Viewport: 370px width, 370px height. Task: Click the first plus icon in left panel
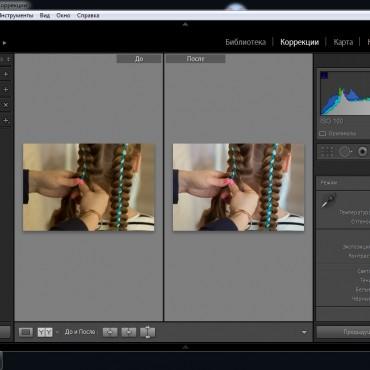[6, 74]
